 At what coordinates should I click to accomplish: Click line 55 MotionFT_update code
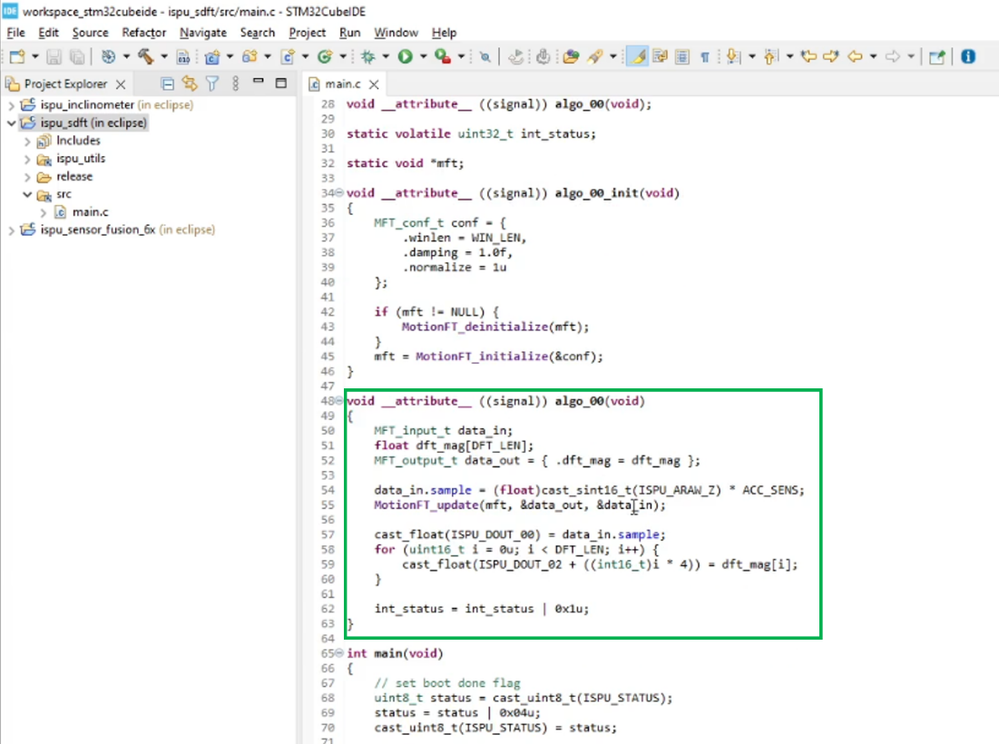(x=519, y=505)
